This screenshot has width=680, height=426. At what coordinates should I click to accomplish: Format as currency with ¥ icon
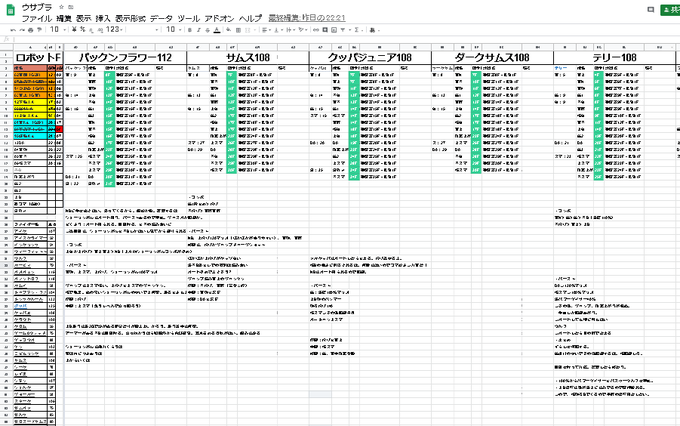(x=74, y=29)
